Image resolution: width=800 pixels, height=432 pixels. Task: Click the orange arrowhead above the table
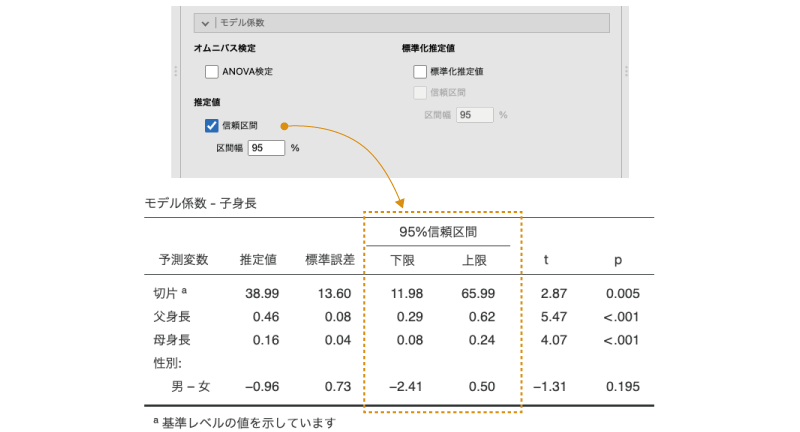pos(400,203)
